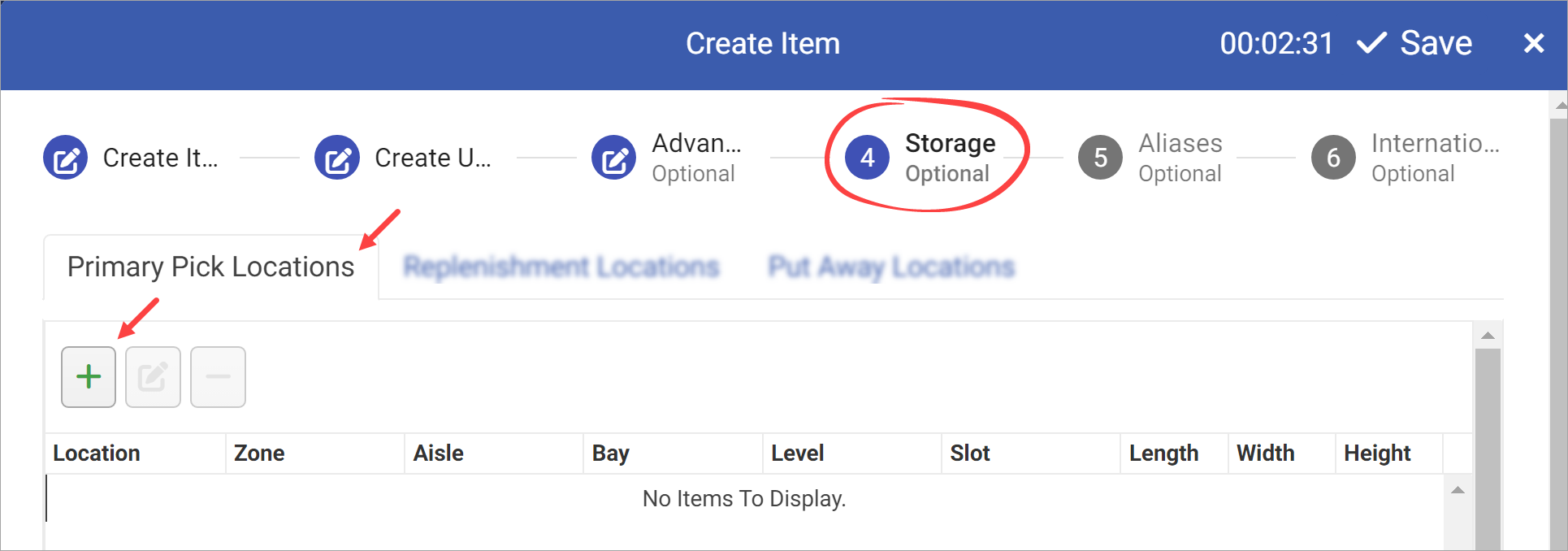Screen dimensions: 1568x551
Task: Click the Save button
Action: (x=1436, y=43)
